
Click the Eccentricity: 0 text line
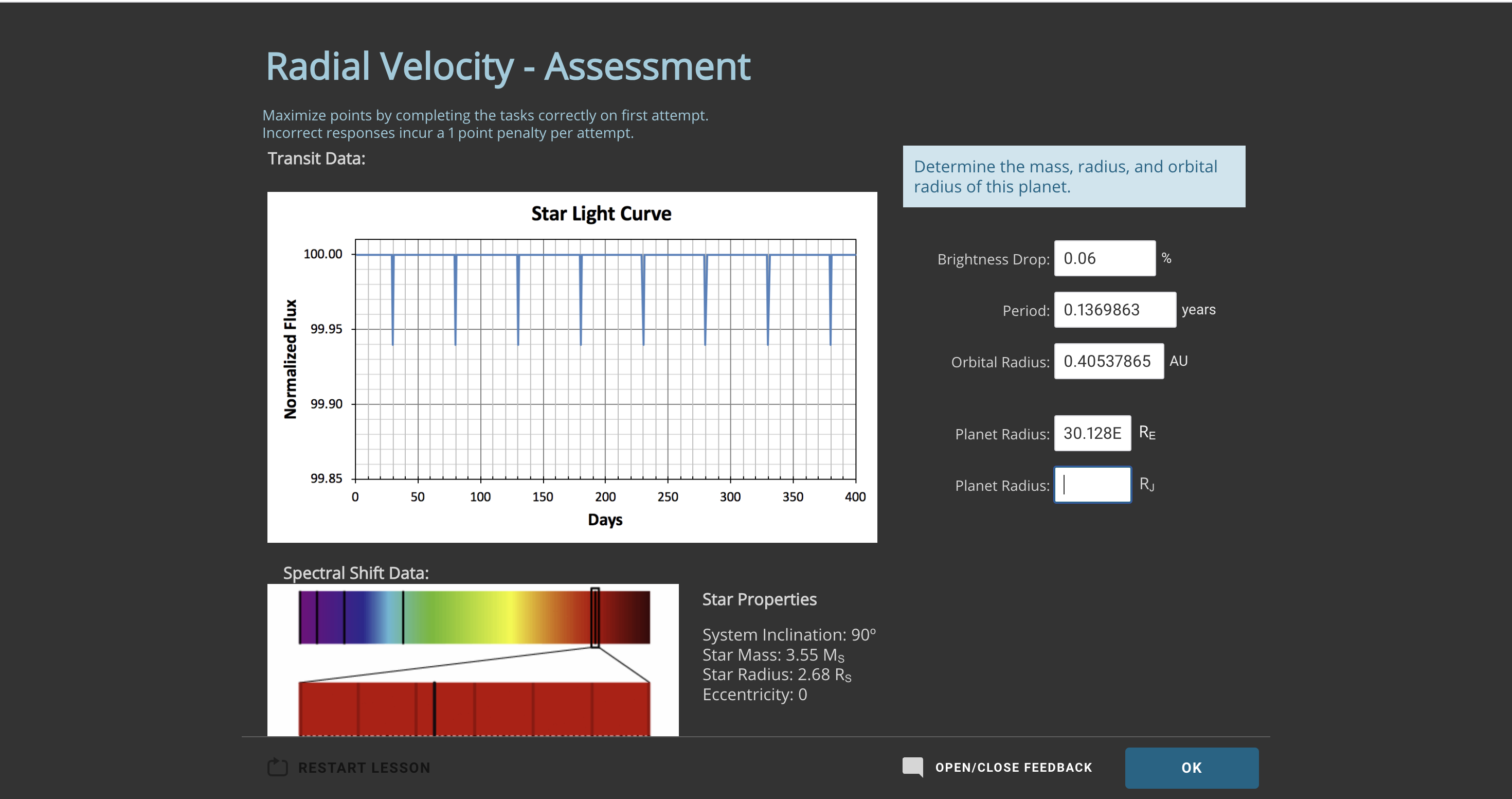(x=755, y=695)
